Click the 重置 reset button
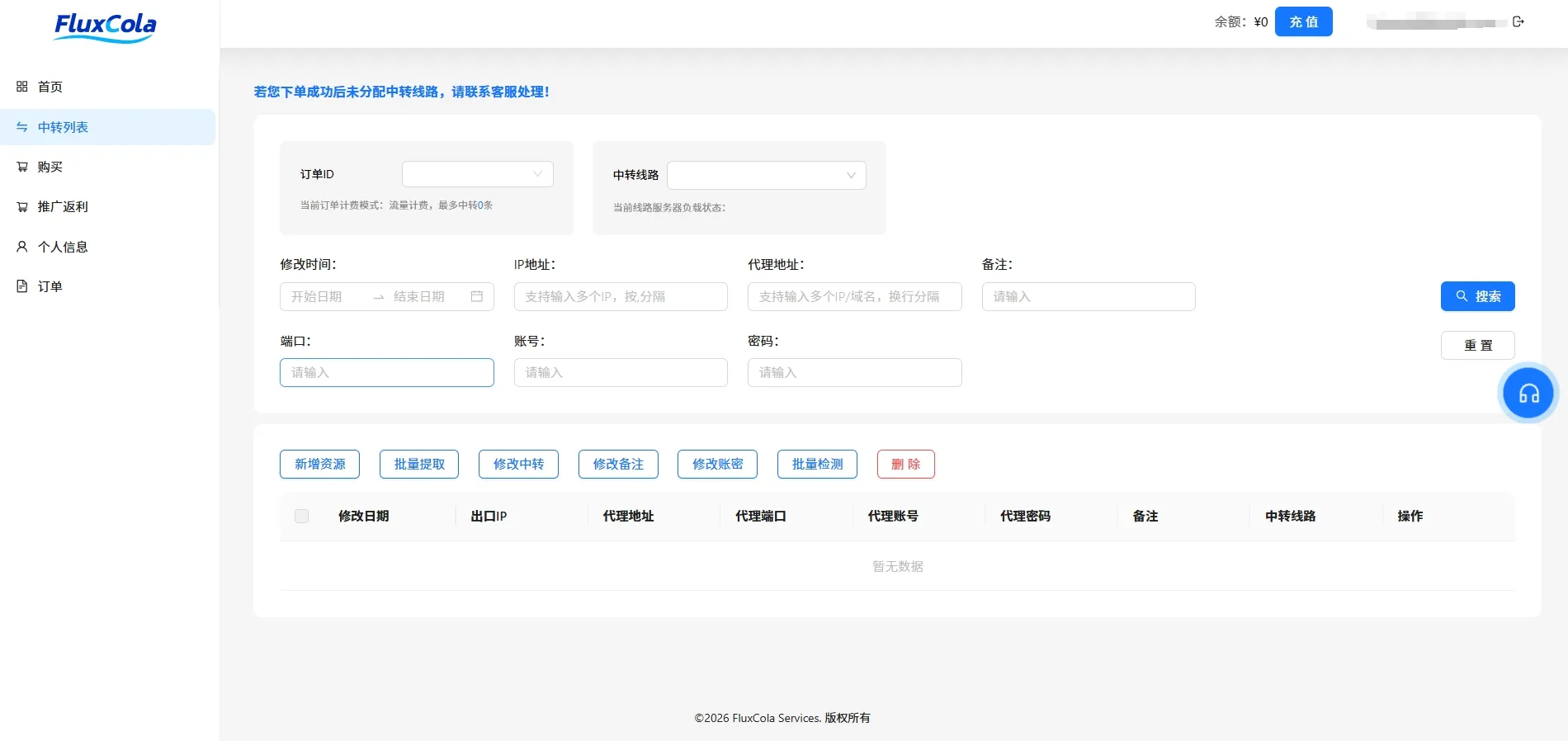This screenshot has width=1568, height=741. click(1478, 345)
